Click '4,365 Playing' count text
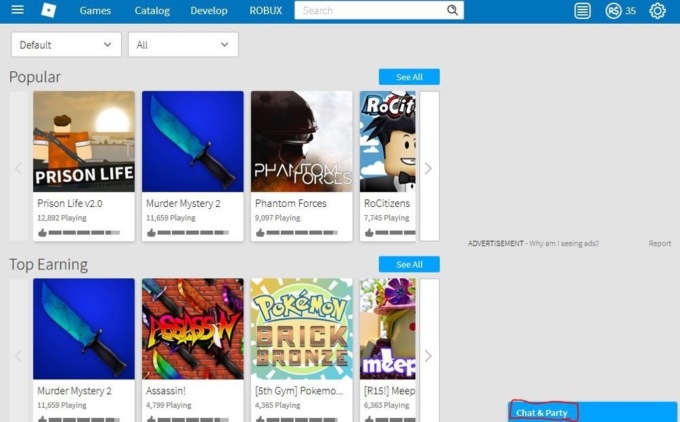Screen dimensions: 680x422 point(278,405)
